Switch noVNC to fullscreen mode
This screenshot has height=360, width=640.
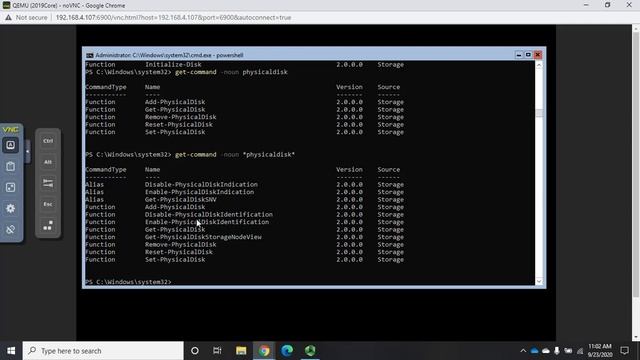[11, 187]
